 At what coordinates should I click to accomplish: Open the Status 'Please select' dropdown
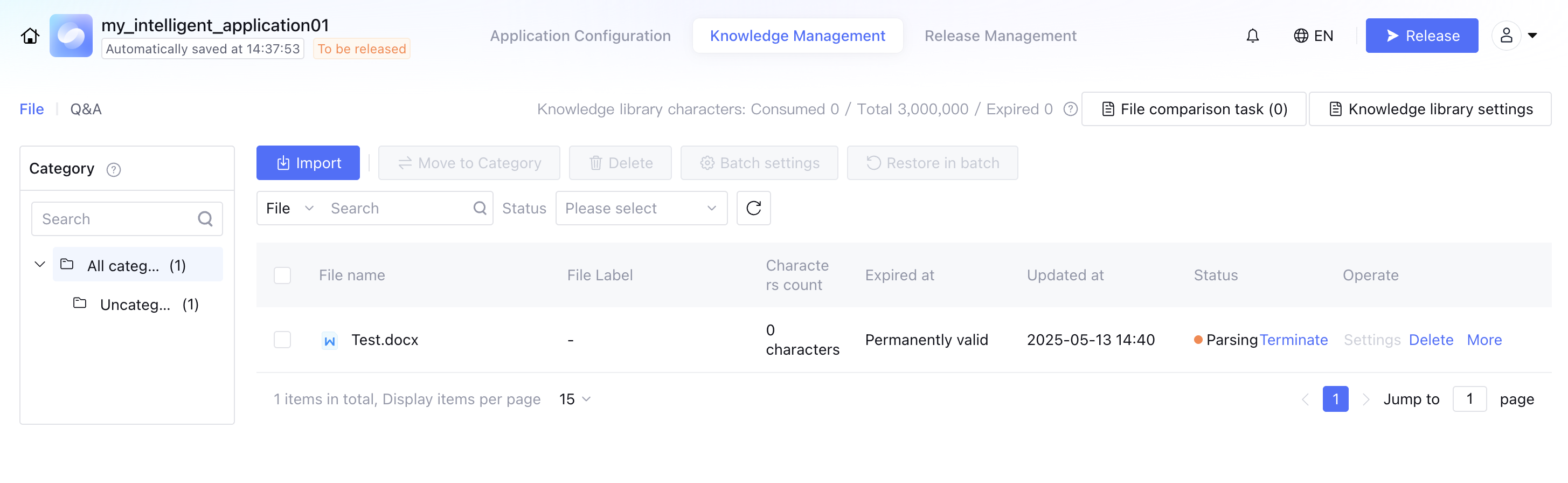point(641,208)
